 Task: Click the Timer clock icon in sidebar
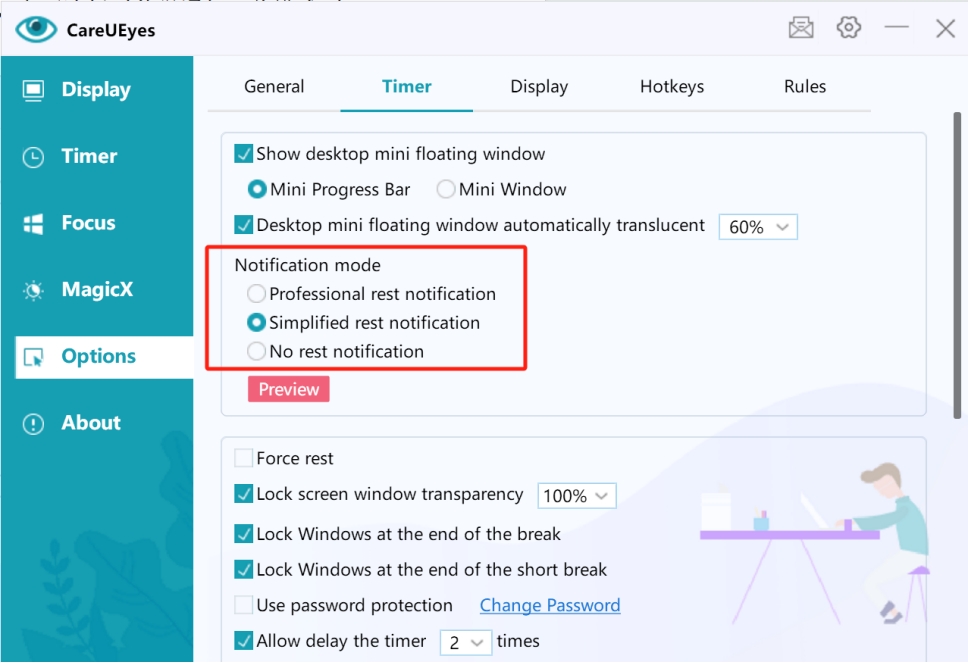33,157
